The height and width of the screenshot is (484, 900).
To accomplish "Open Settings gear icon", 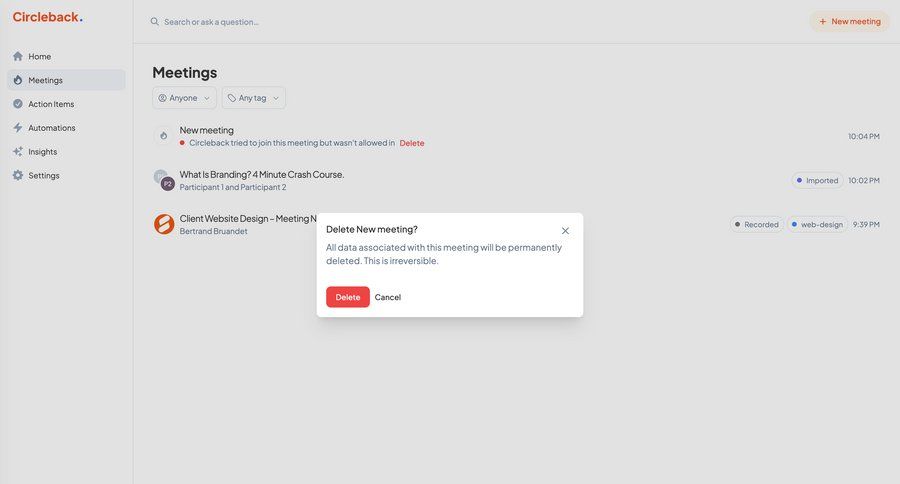I will pyautogui.click(x=18, y=176).
